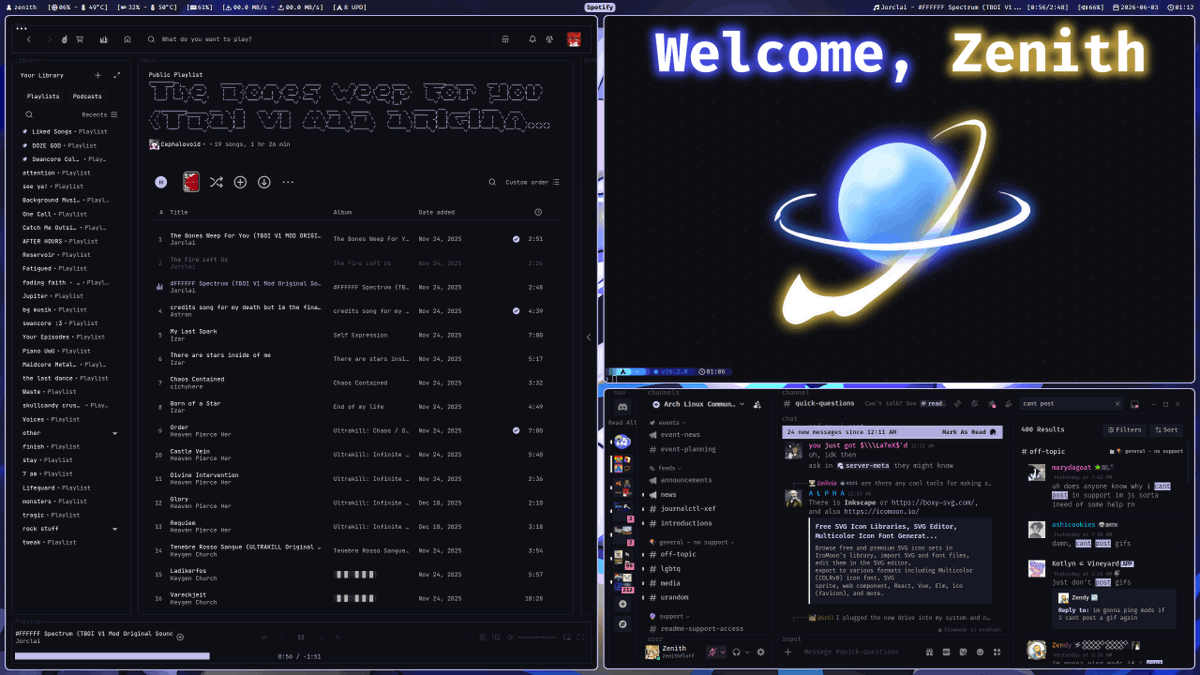This screenshot has width=1200, height=675.
Task: Open Spotify notifications bell
Action: coord(532,39)
